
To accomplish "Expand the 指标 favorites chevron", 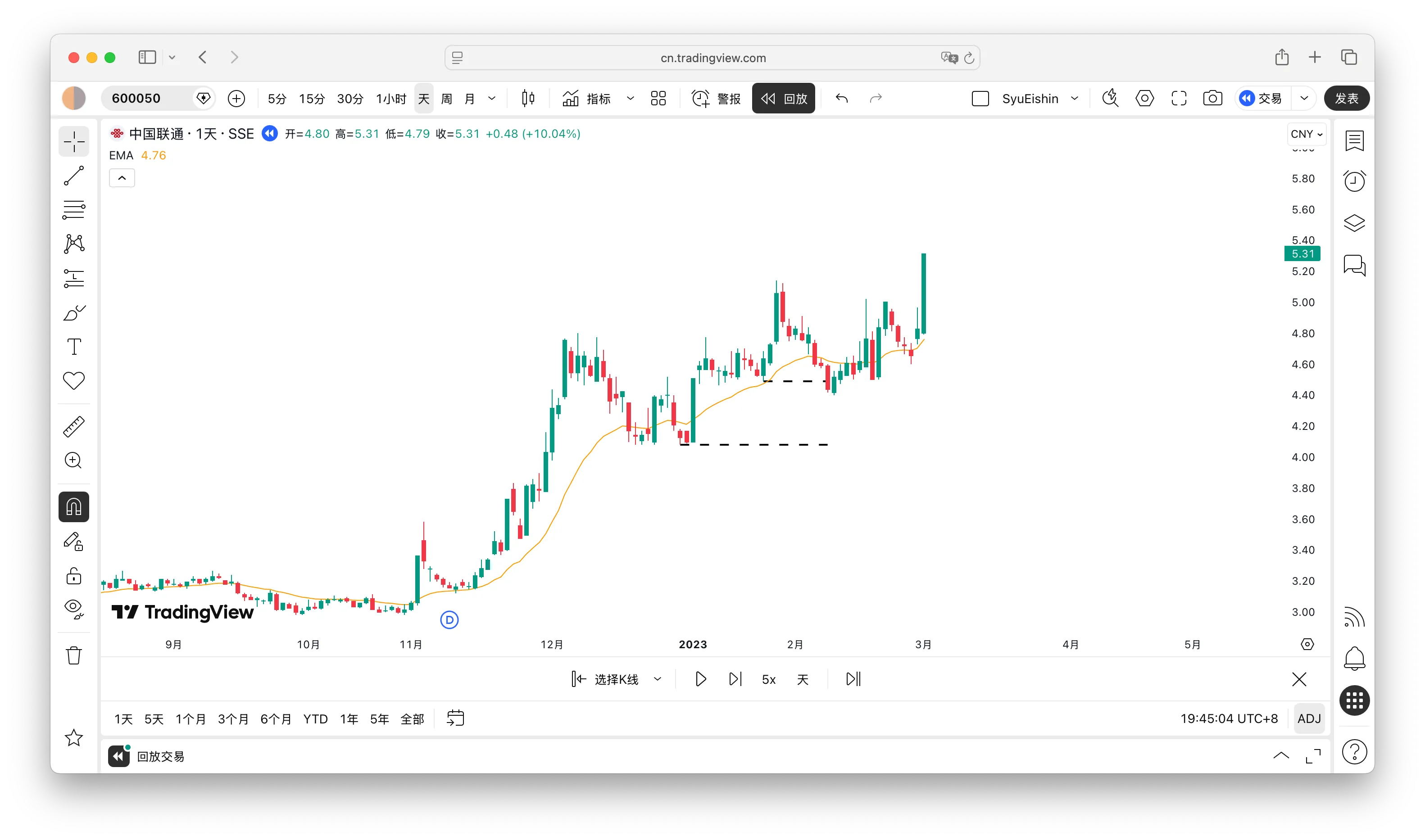I will point(630,99).
